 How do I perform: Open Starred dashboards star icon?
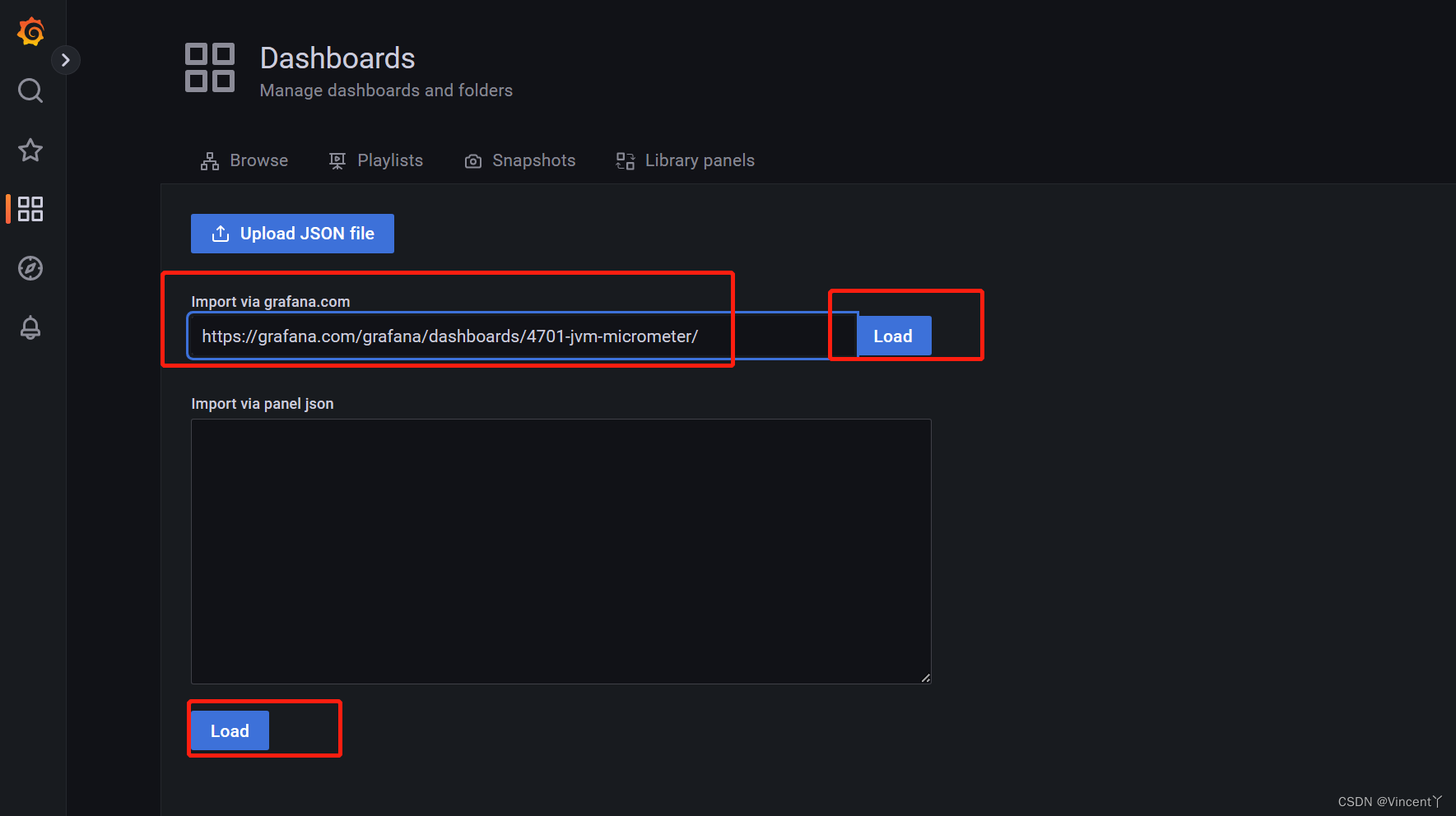pyautogui.click(x=30, y=150)
